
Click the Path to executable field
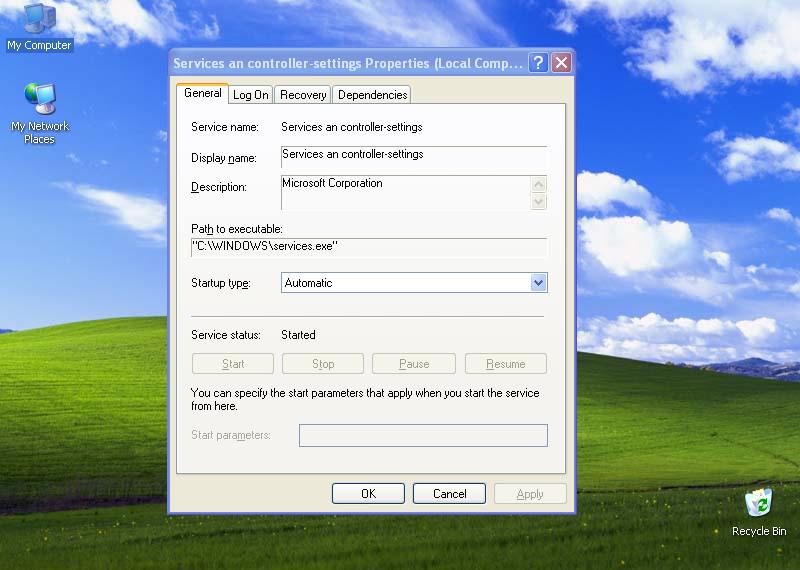pyautogui.click(x=369, y=247)
